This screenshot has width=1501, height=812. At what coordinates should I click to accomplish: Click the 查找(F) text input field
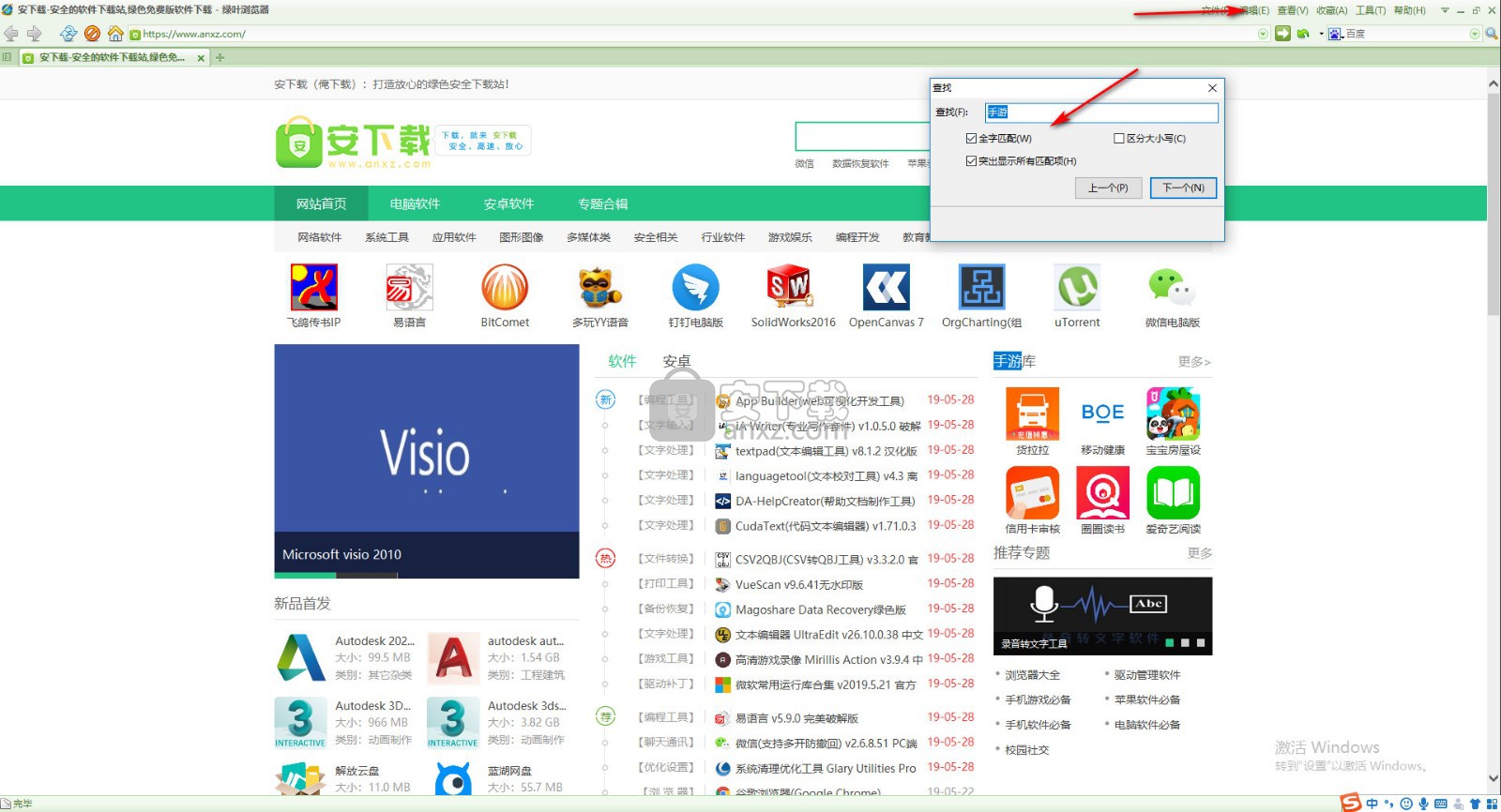[1101, 113]
